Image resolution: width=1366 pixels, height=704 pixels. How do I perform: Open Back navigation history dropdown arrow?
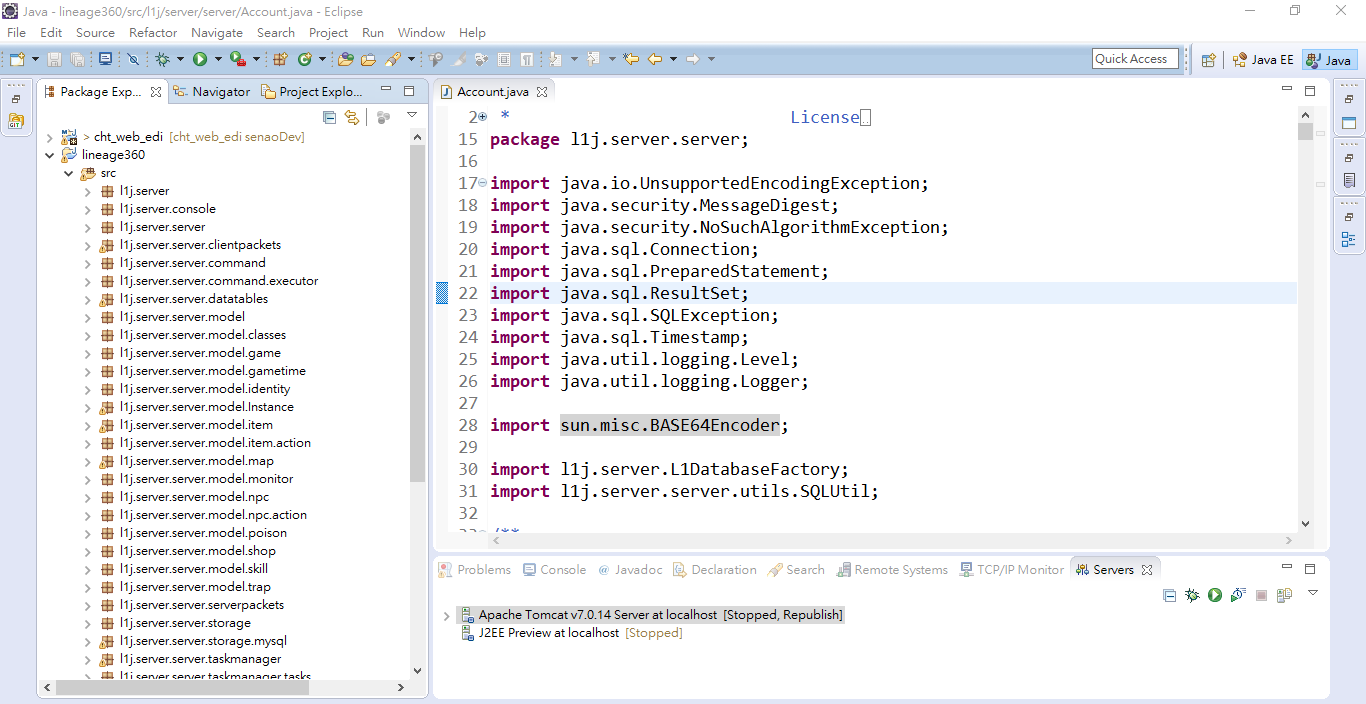673,59
